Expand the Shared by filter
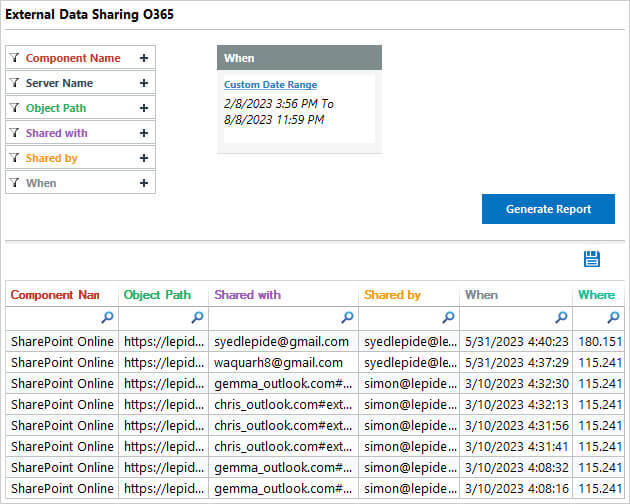630x504 pixels. click(144, 158)
